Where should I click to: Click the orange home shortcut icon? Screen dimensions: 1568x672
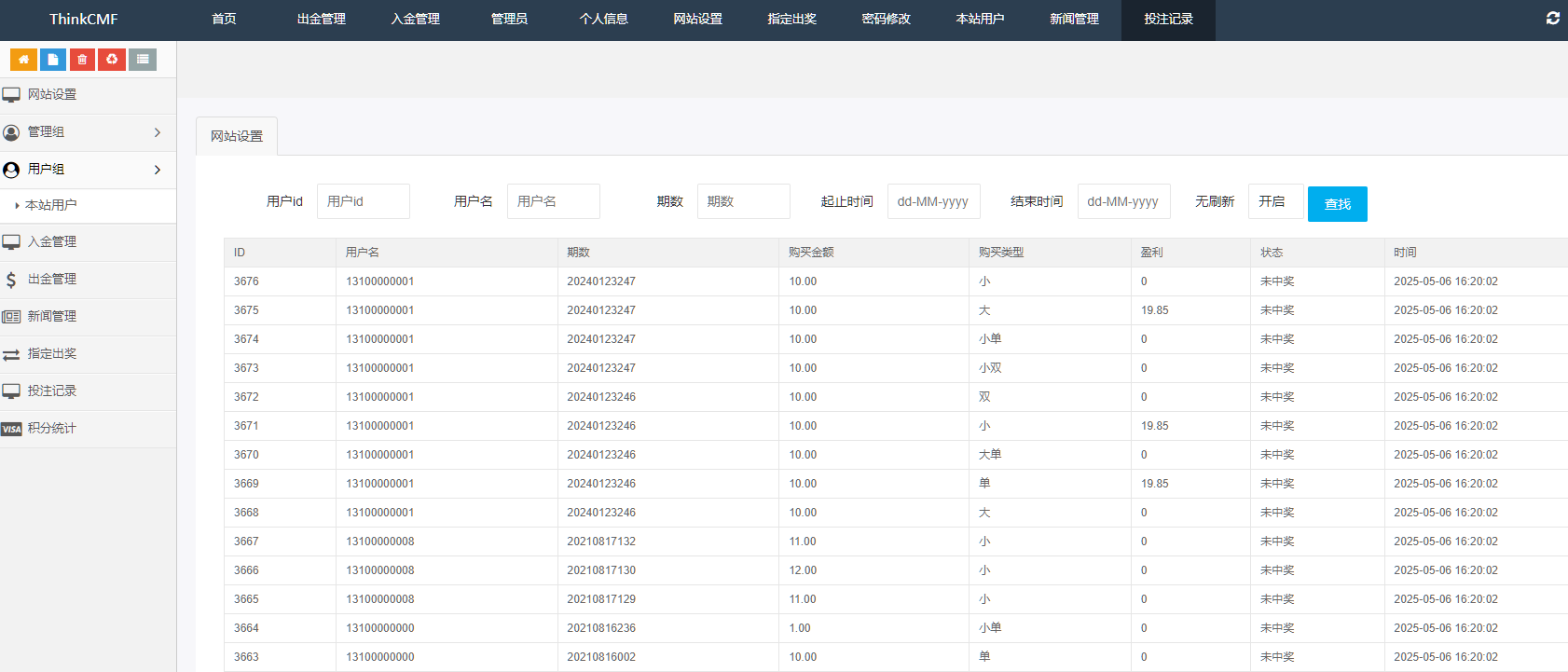click(23, 60)
